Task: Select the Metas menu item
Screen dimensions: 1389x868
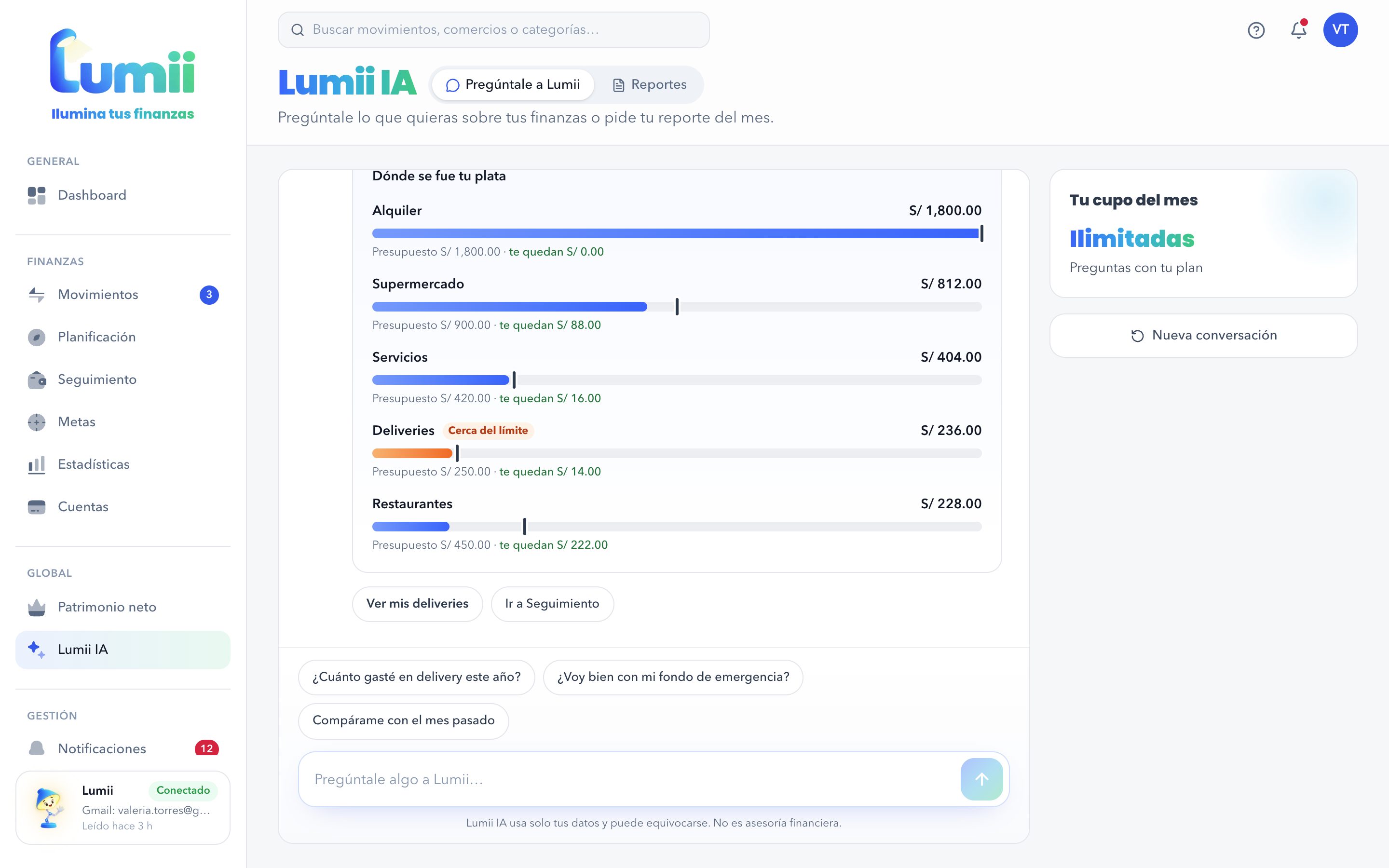Action: point(123,422)
